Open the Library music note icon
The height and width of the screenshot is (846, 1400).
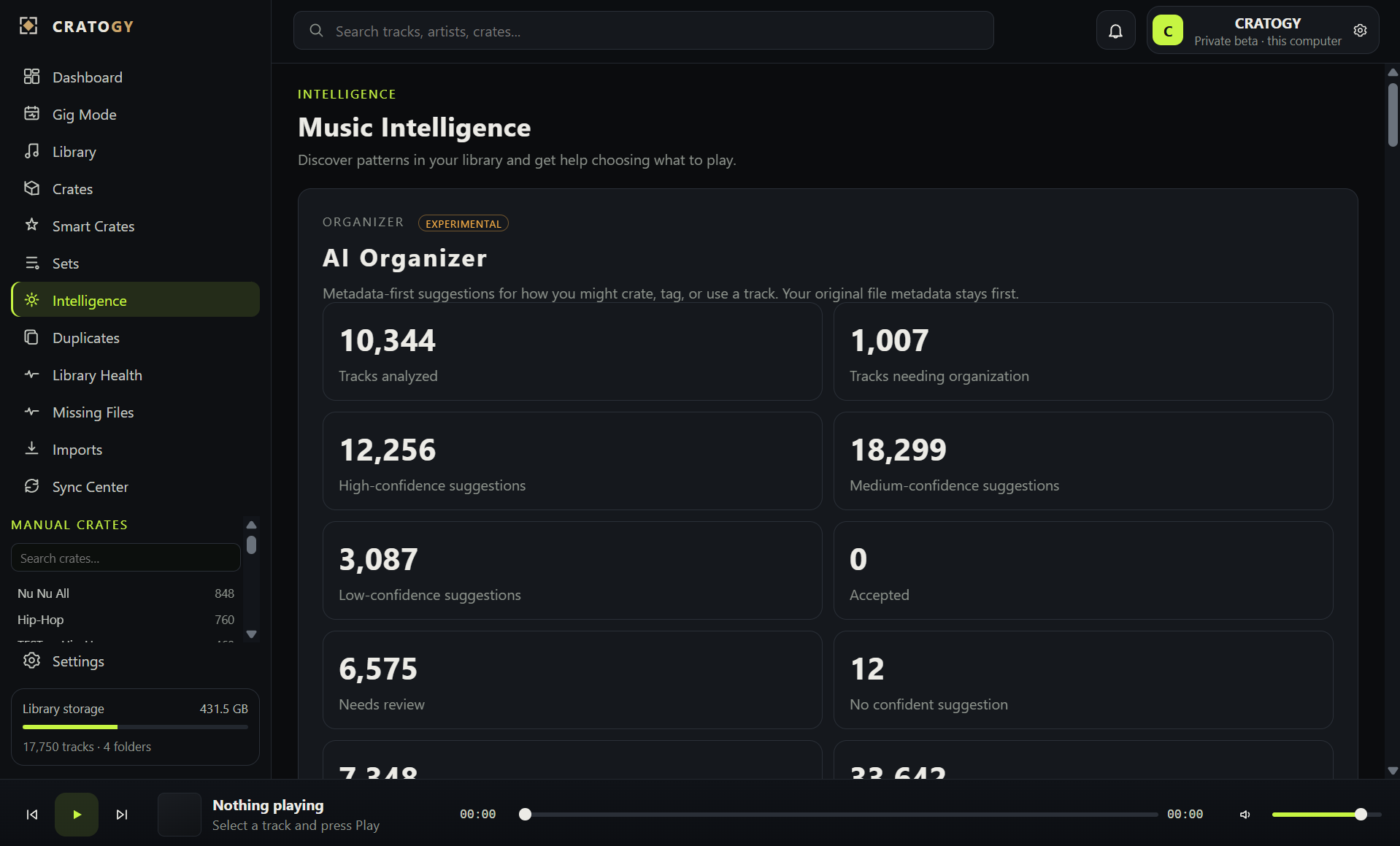(x=31, y=151)
